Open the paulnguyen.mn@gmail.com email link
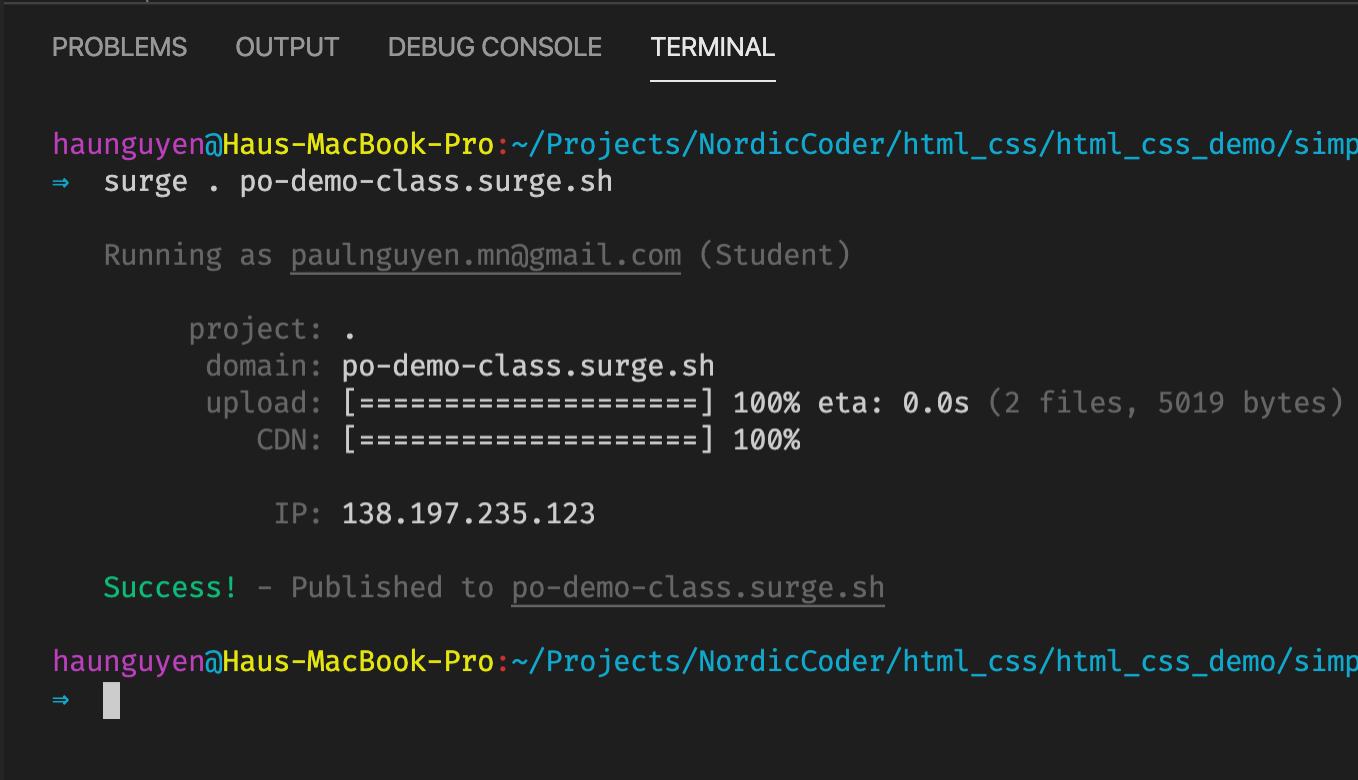1358x780 pixels. (486, 256)
